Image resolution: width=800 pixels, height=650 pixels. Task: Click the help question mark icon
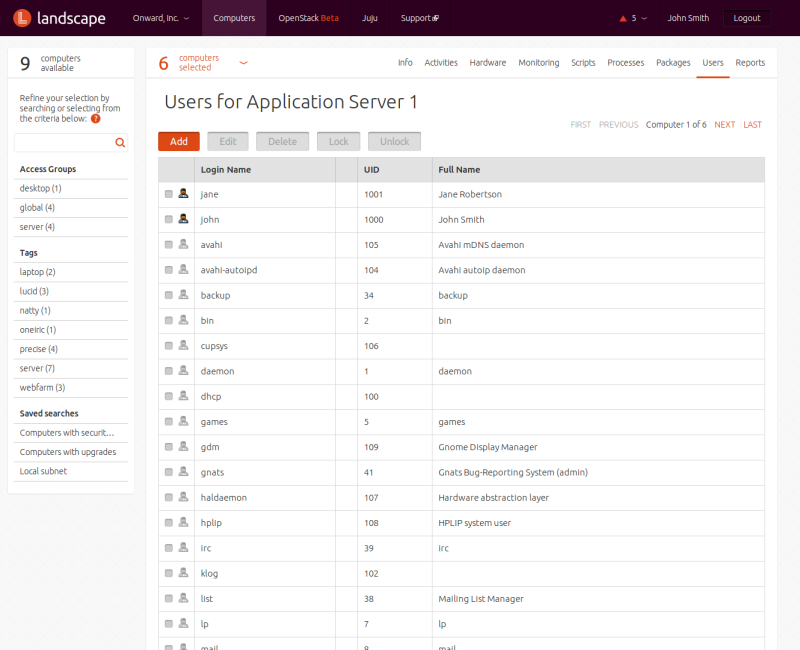point(96,119)
